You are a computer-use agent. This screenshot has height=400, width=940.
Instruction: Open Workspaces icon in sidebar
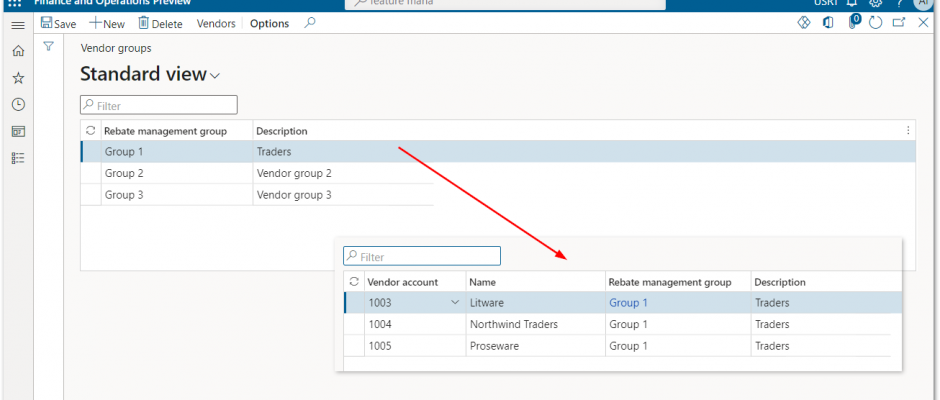pos(19,131)
